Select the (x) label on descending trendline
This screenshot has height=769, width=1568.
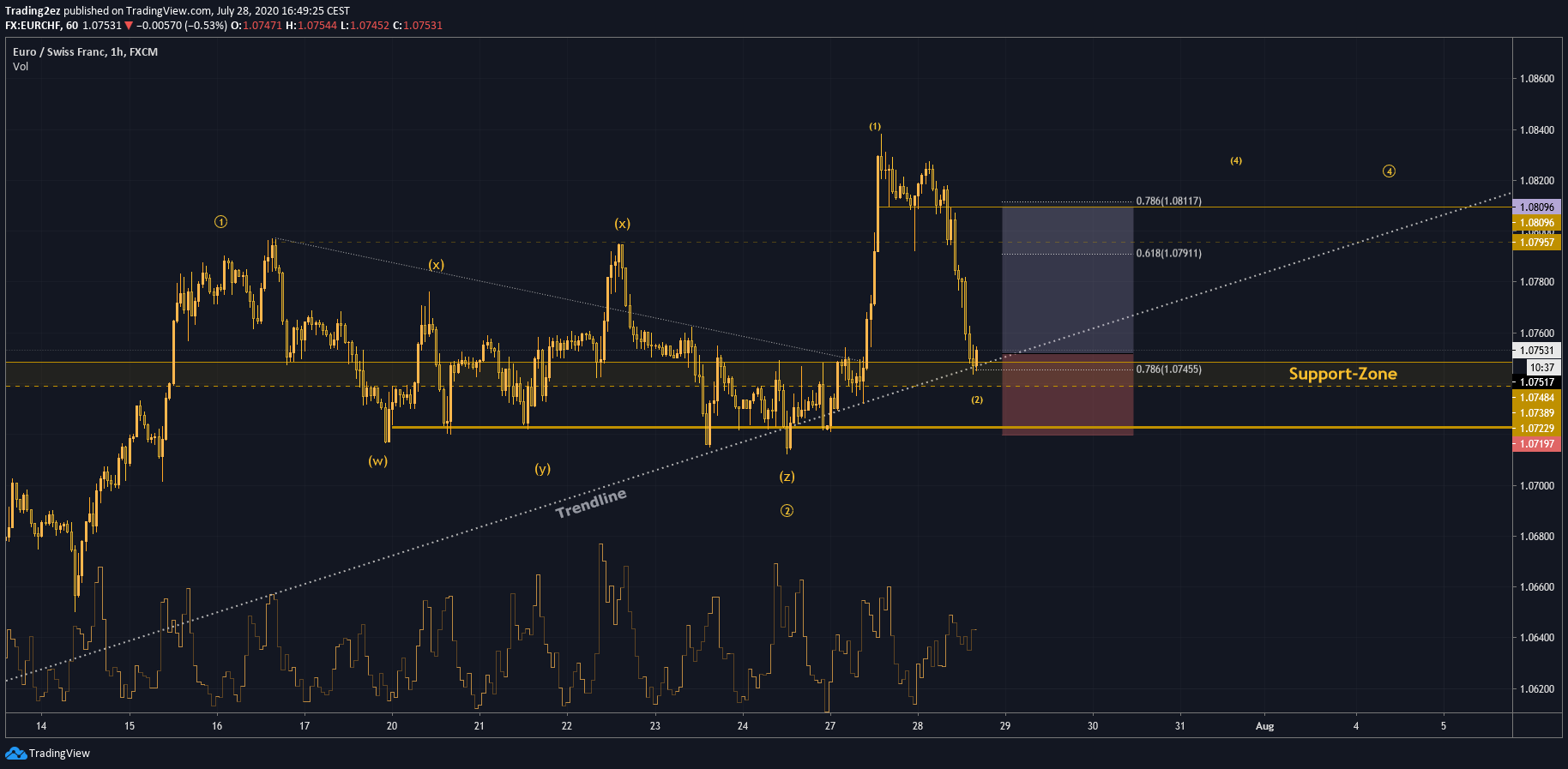coord(437,265)
